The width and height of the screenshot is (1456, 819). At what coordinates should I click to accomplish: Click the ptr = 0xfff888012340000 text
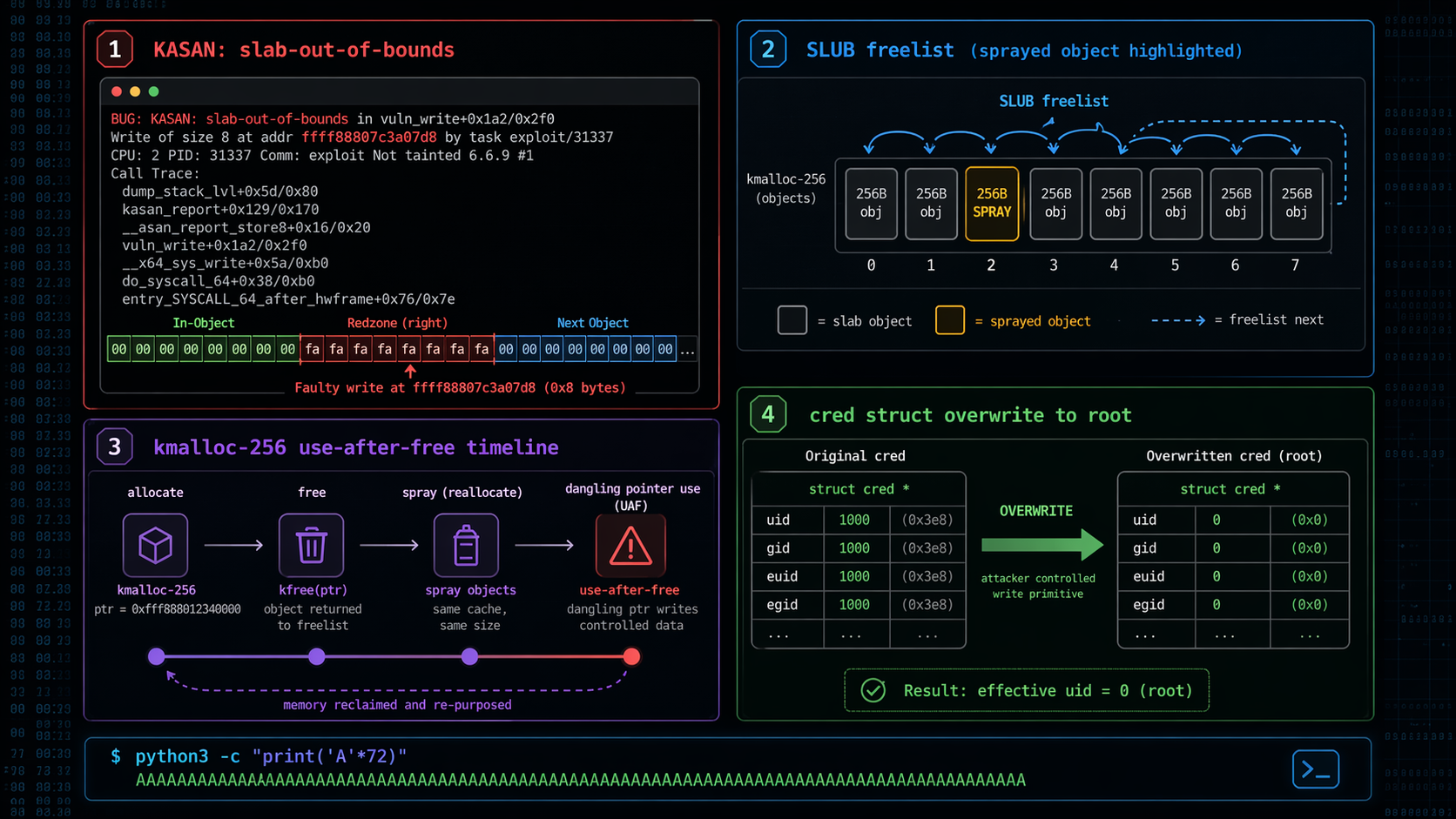click(167, 609)
